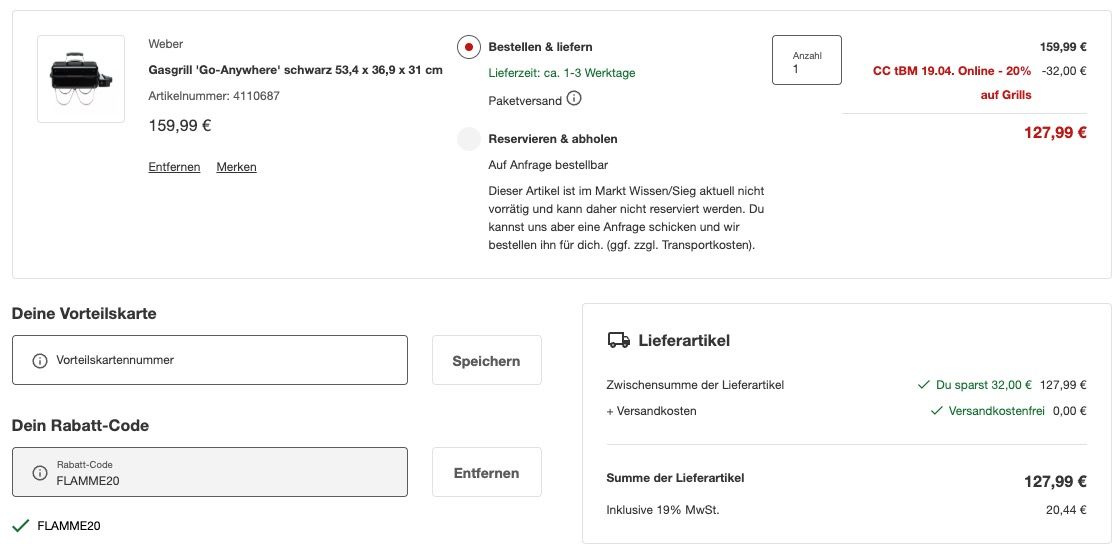Click the green checkmark beside FLAMME20
The image size is (1117, 550).
click(20, 526)
